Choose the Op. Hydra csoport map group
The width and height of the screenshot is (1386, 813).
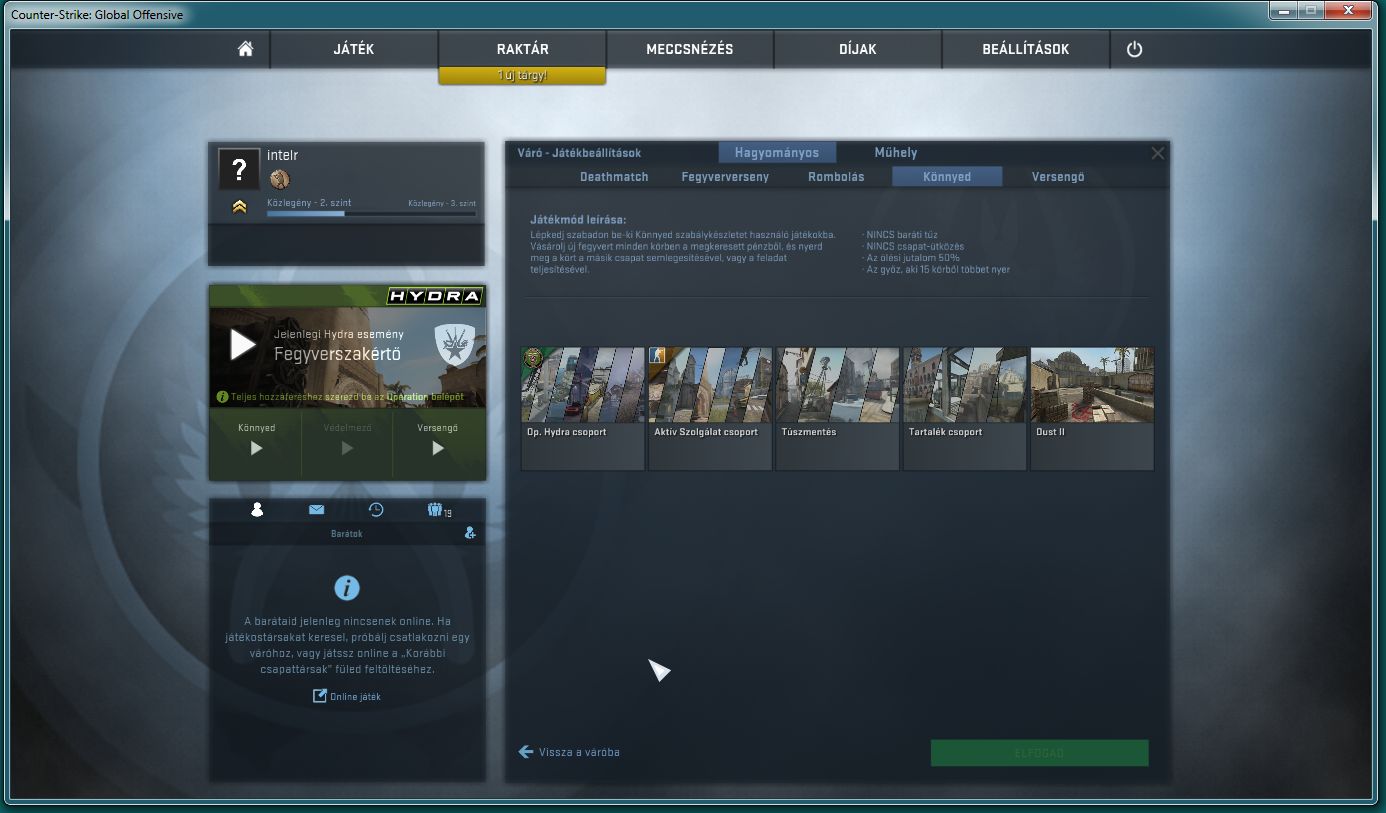point(582,409)
